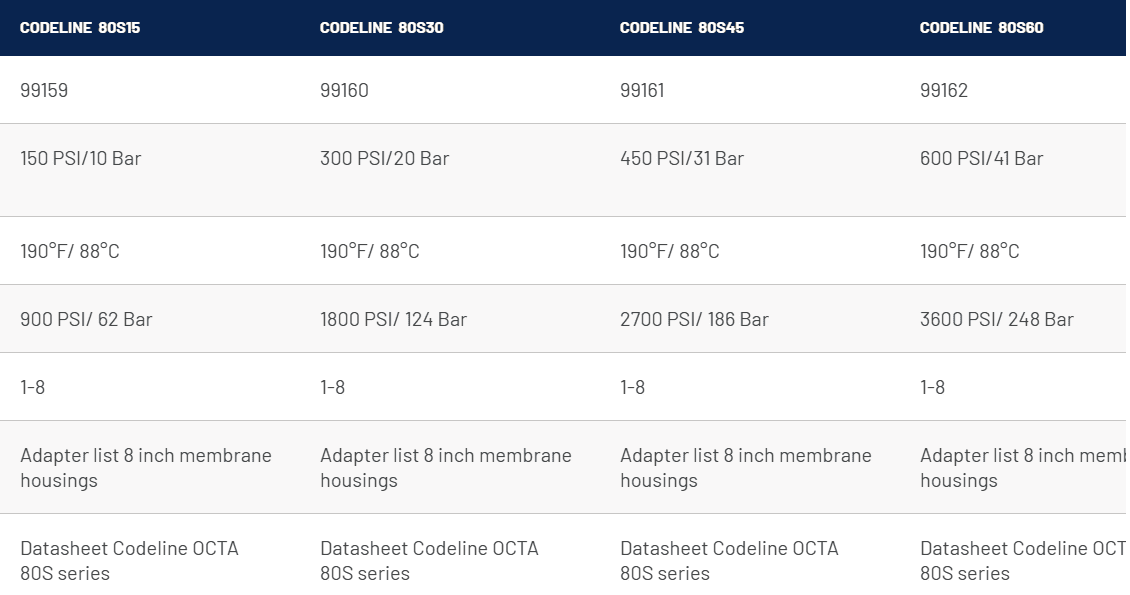The image size is (1130, 595).
Task: Open Datasheet Codeline OCTA link for 80S45
Action: (x=729, y=560)
